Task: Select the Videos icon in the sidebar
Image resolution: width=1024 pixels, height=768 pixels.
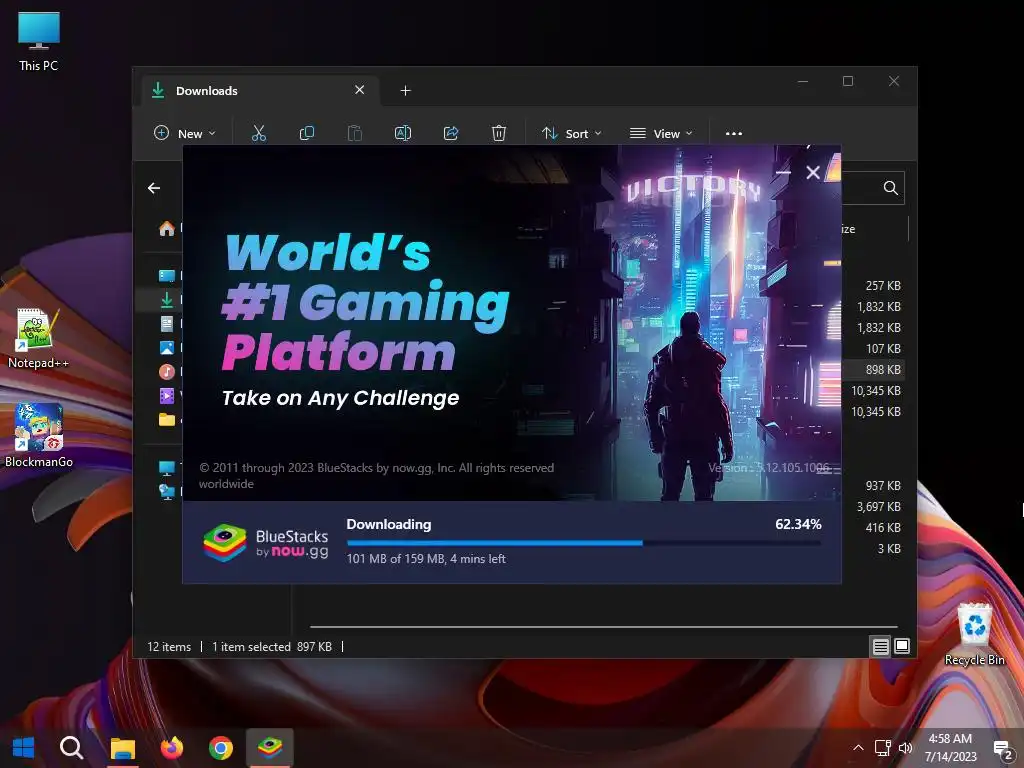Action: click(167, 395)
